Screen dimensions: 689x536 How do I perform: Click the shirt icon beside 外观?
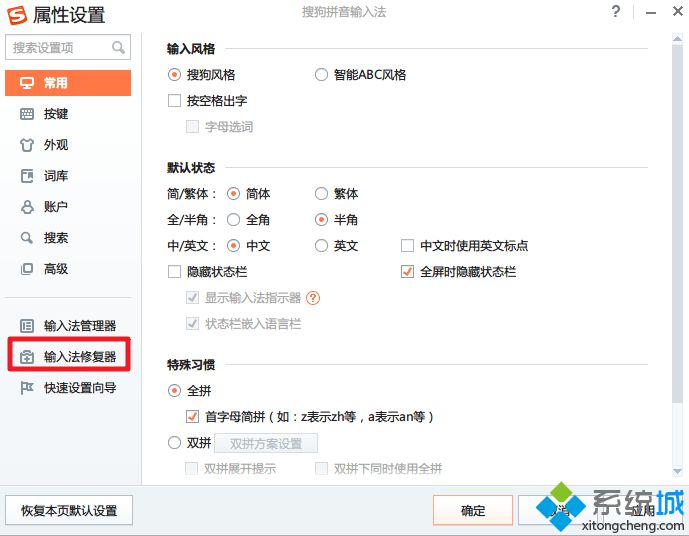[27, 145]
